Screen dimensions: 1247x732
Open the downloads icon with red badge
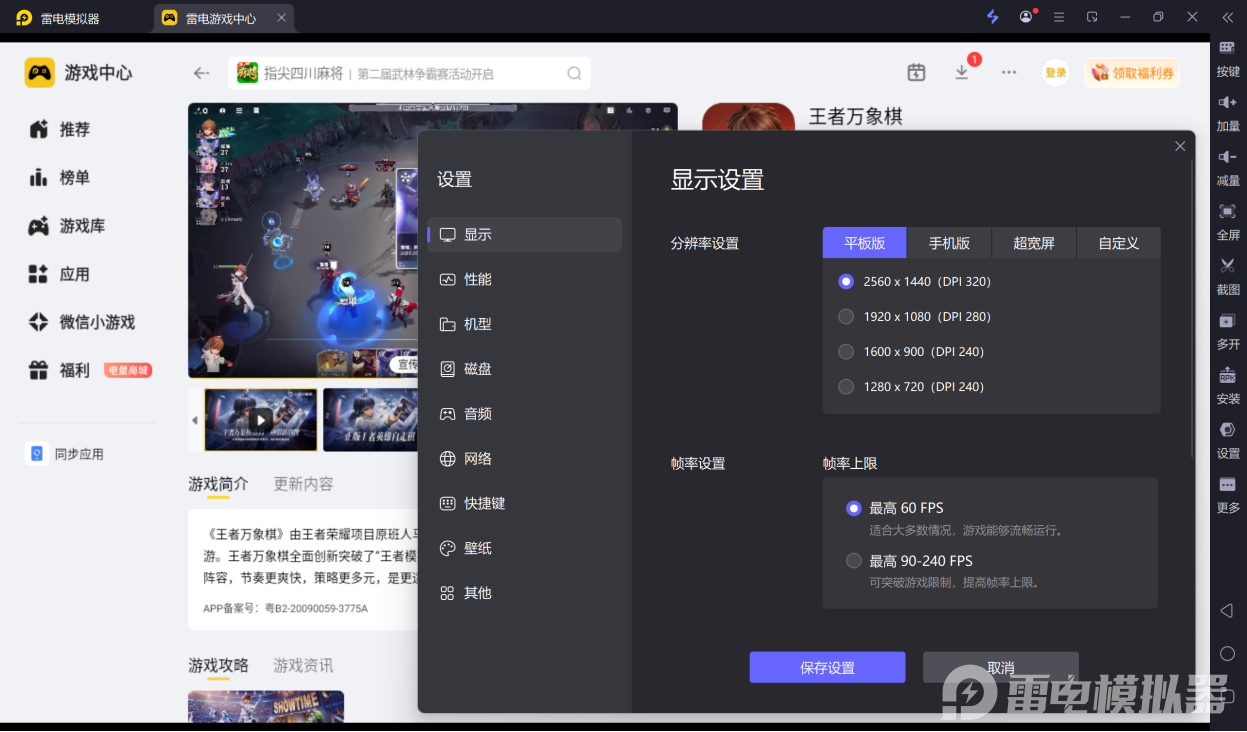pyautogui.click(x=962, y=72)
